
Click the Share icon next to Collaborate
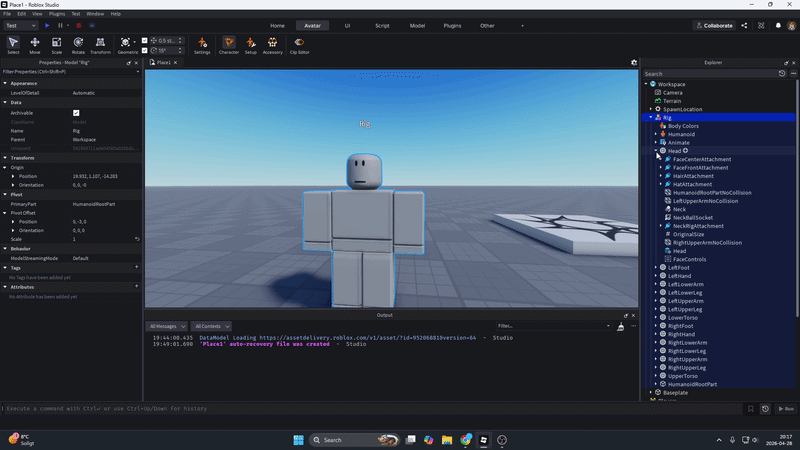pyautogui.click(x=744, y=26)
